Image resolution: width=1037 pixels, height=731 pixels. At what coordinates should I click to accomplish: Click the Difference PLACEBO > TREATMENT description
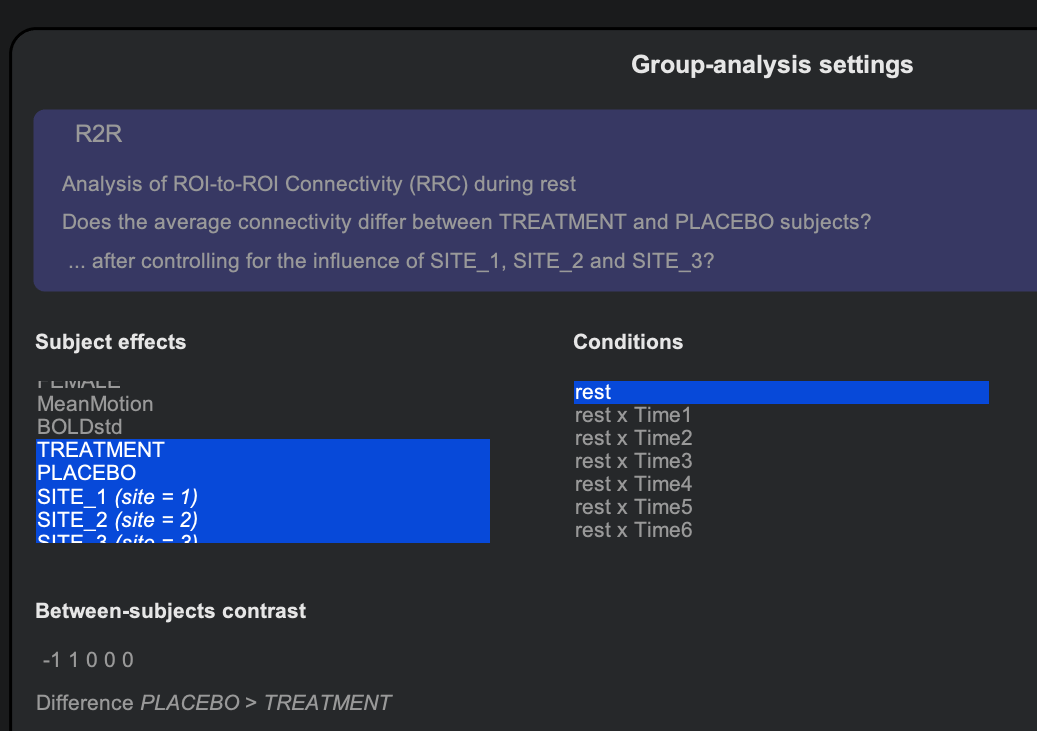tap(213, 703)
